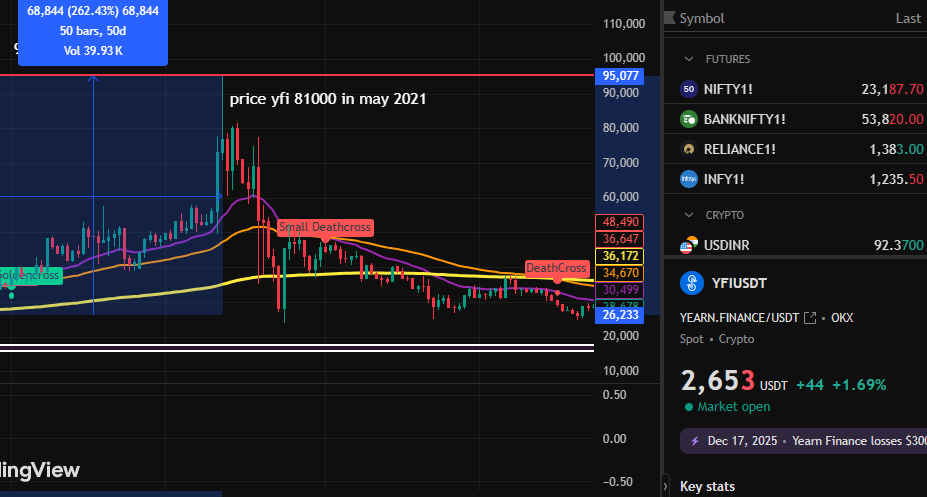Click the 92.3700 last price value
This screenshot has height=497, width=927.
click(x=899, y=245)
